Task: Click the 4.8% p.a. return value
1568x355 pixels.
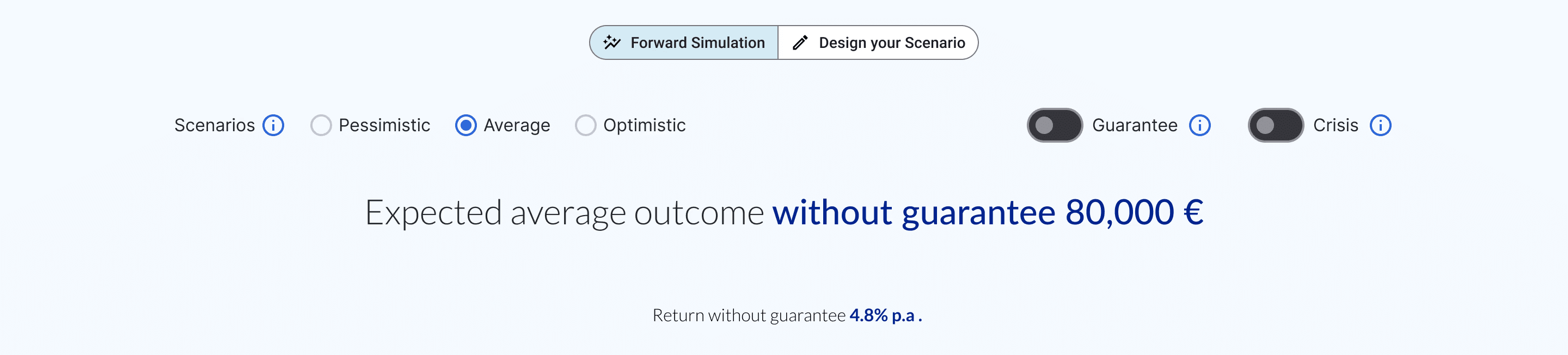Action: (886, 315)
